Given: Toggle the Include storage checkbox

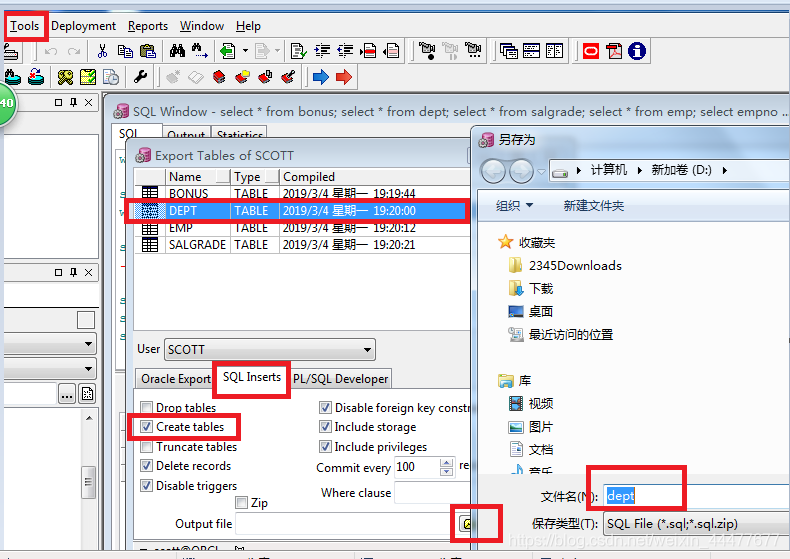Looking at the screenshot, I should tap(325, 427).
